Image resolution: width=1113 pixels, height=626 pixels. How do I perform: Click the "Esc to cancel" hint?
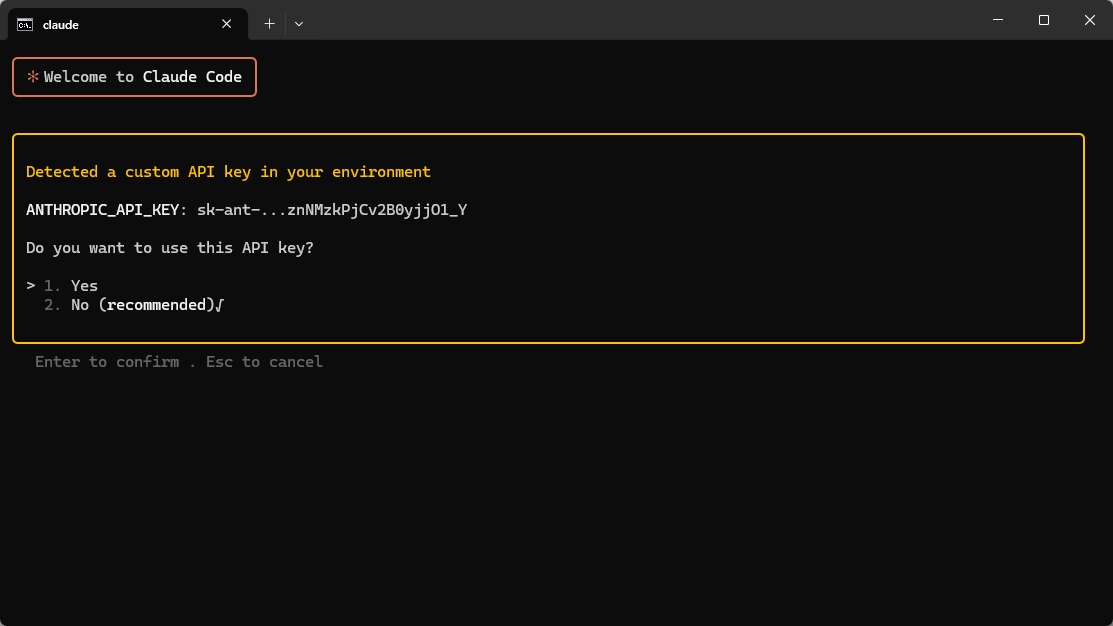click(x=264, y=362)
